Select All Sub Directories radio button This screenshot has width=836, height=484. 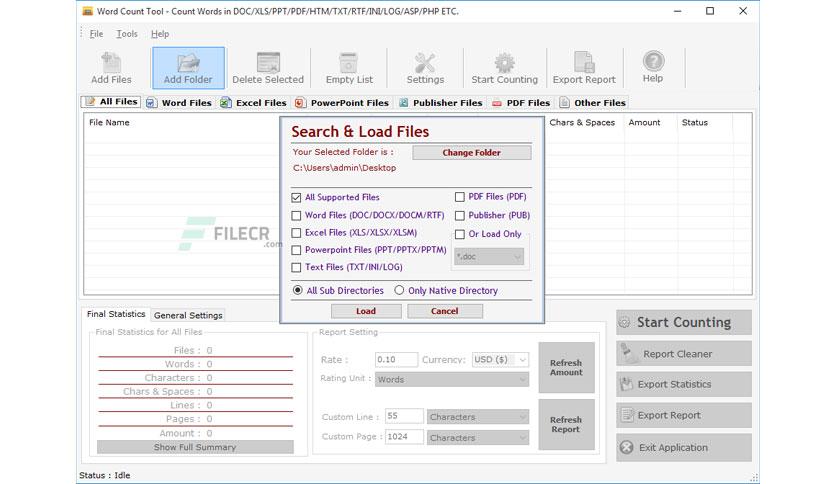click(x=298, y=291)
